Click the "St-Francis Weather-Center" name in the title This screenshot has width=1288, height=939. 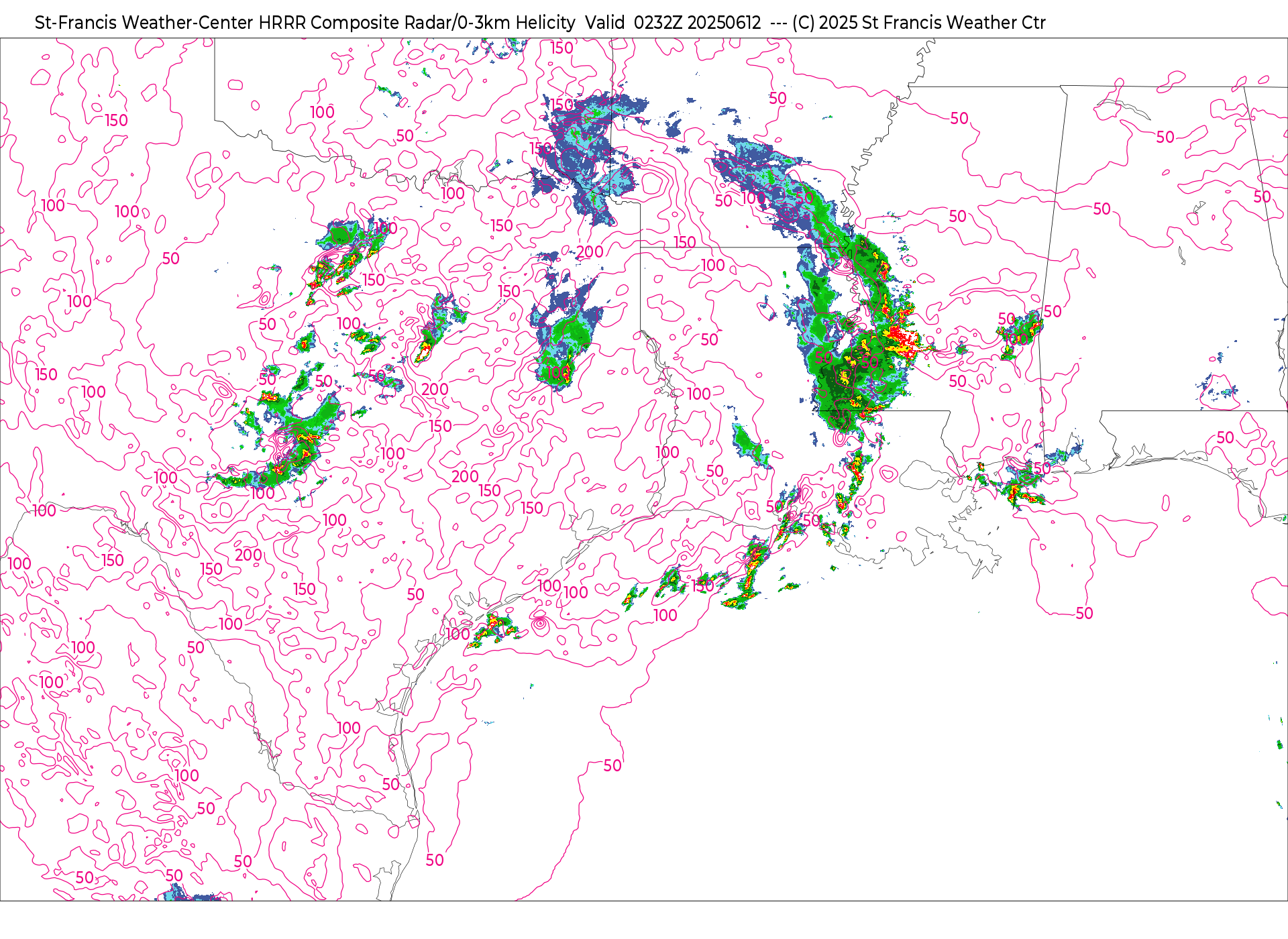(144, 23)
